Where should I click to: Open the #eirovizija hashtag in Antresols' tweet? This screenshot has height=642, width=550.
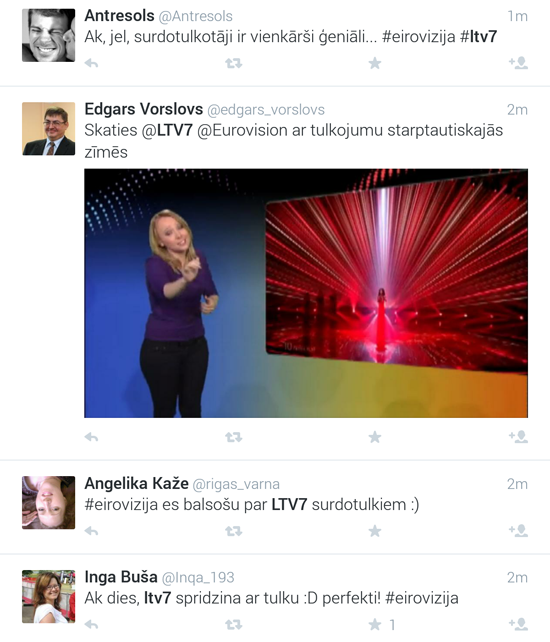[418, 37]
